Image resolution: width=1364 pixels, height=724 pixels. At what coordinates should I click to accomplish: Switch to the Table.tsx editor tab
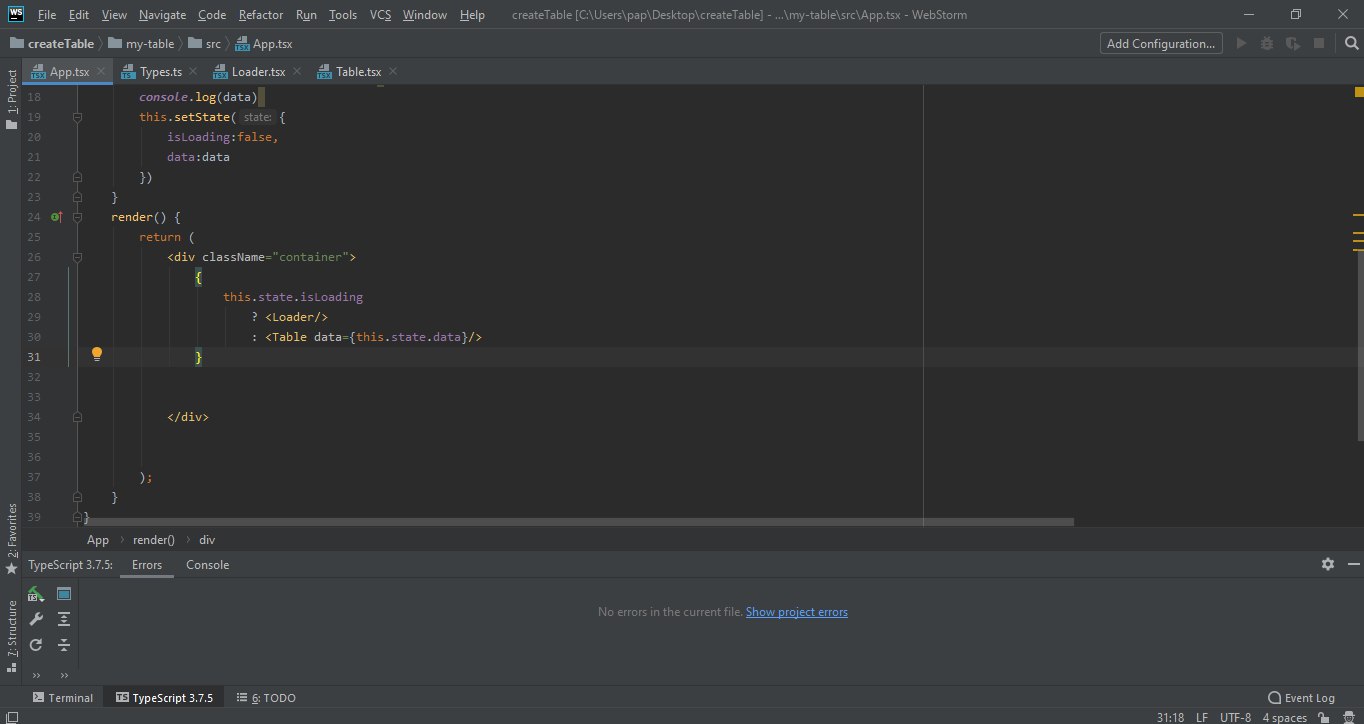point(357,72)
